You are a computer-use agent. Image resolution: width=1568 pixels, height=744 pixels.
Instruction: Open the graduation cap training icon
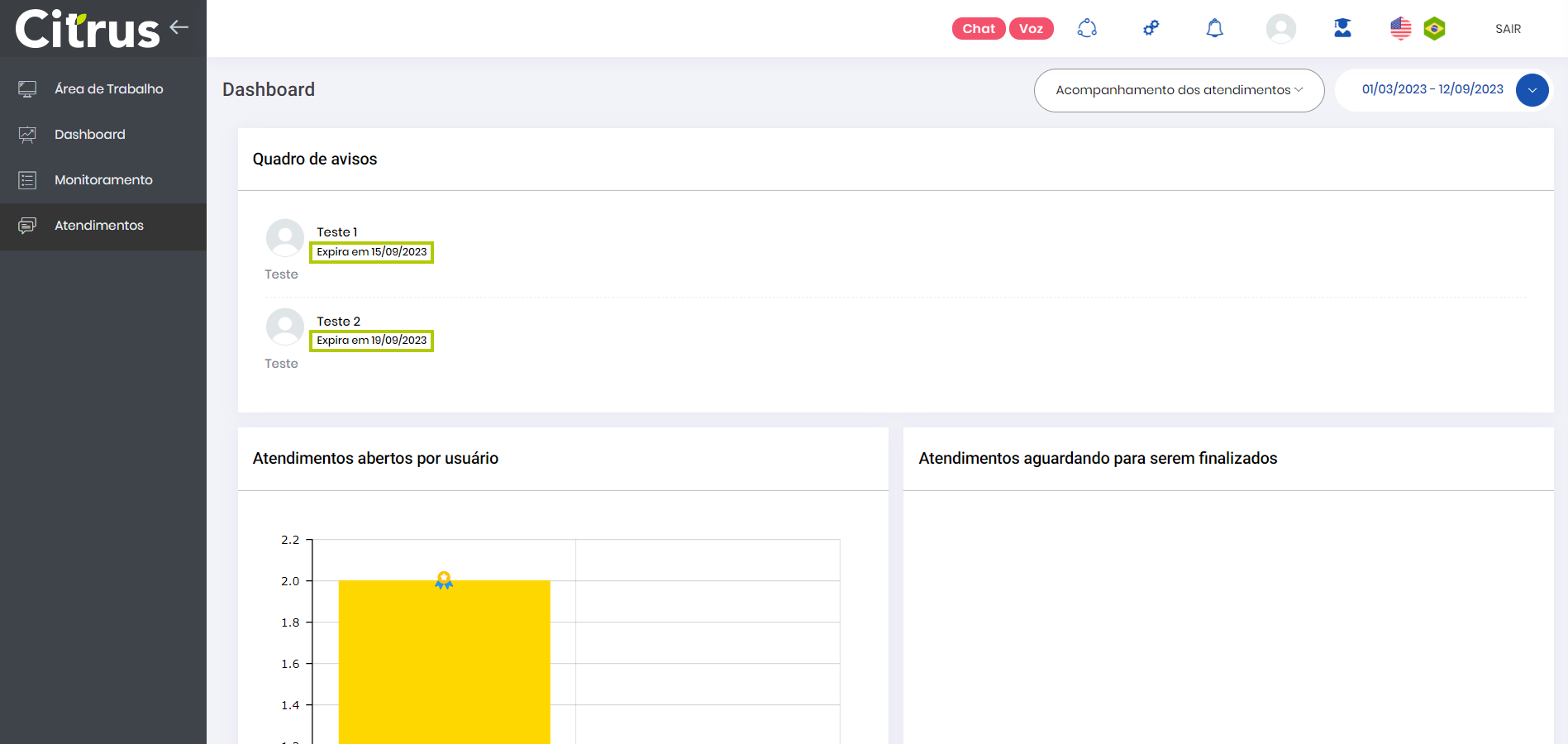pyautogui.click(x=1342, y=29)
